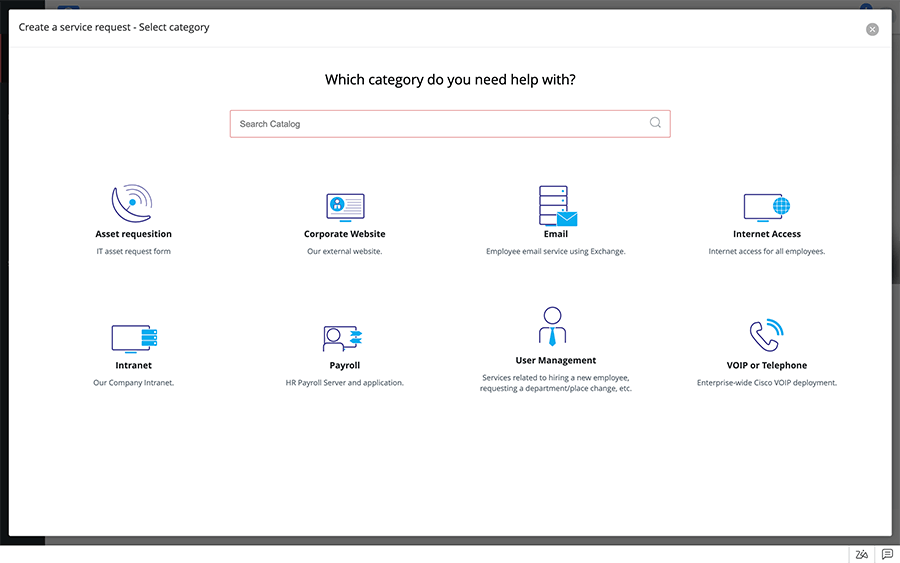The height and width of the screenshot is (563, 900).
Task: Focus the Search Catalog text field
Action: click(x=440, y=124)
